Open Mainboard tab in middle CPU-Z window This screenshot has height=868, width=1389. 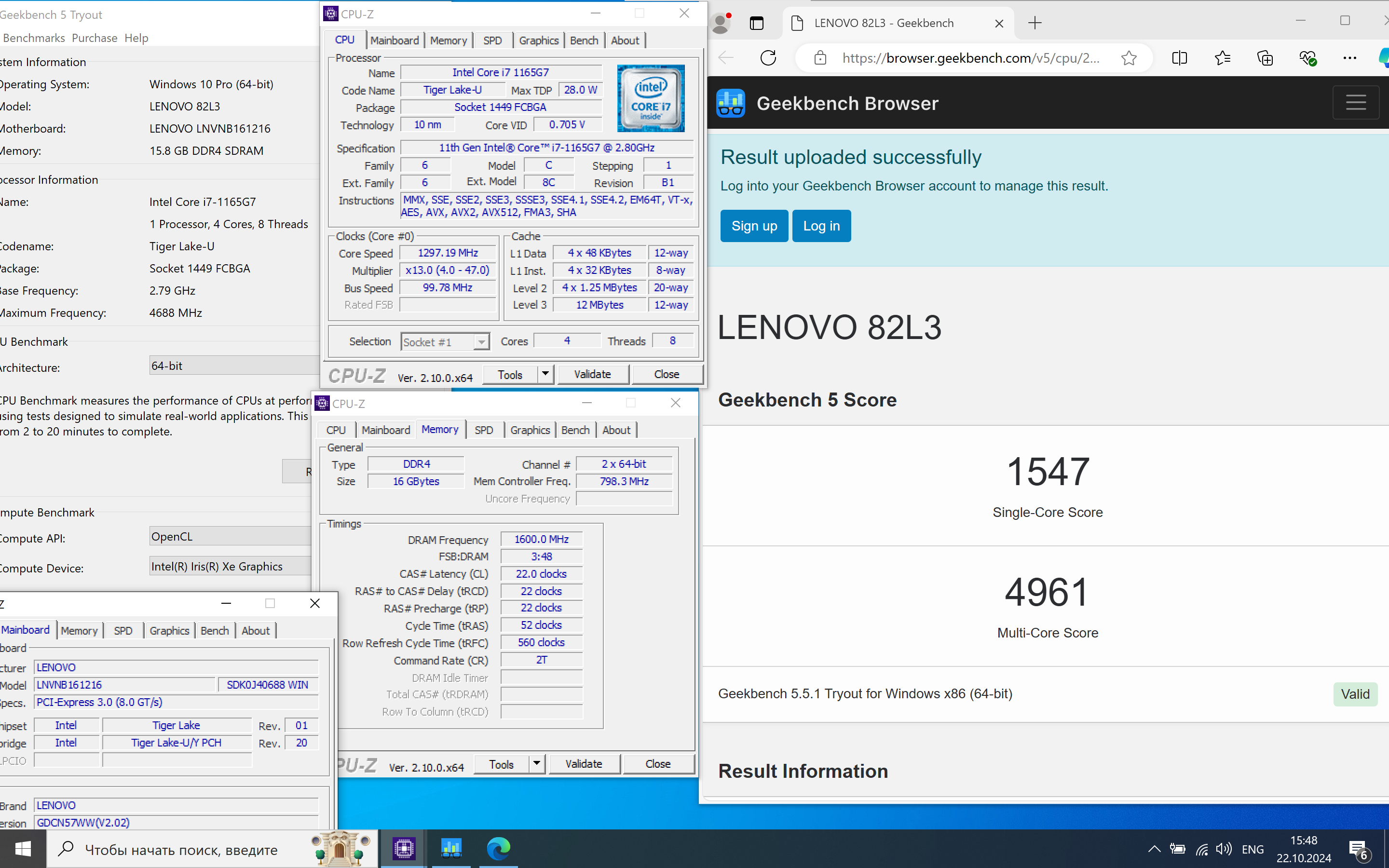[386, 430]
